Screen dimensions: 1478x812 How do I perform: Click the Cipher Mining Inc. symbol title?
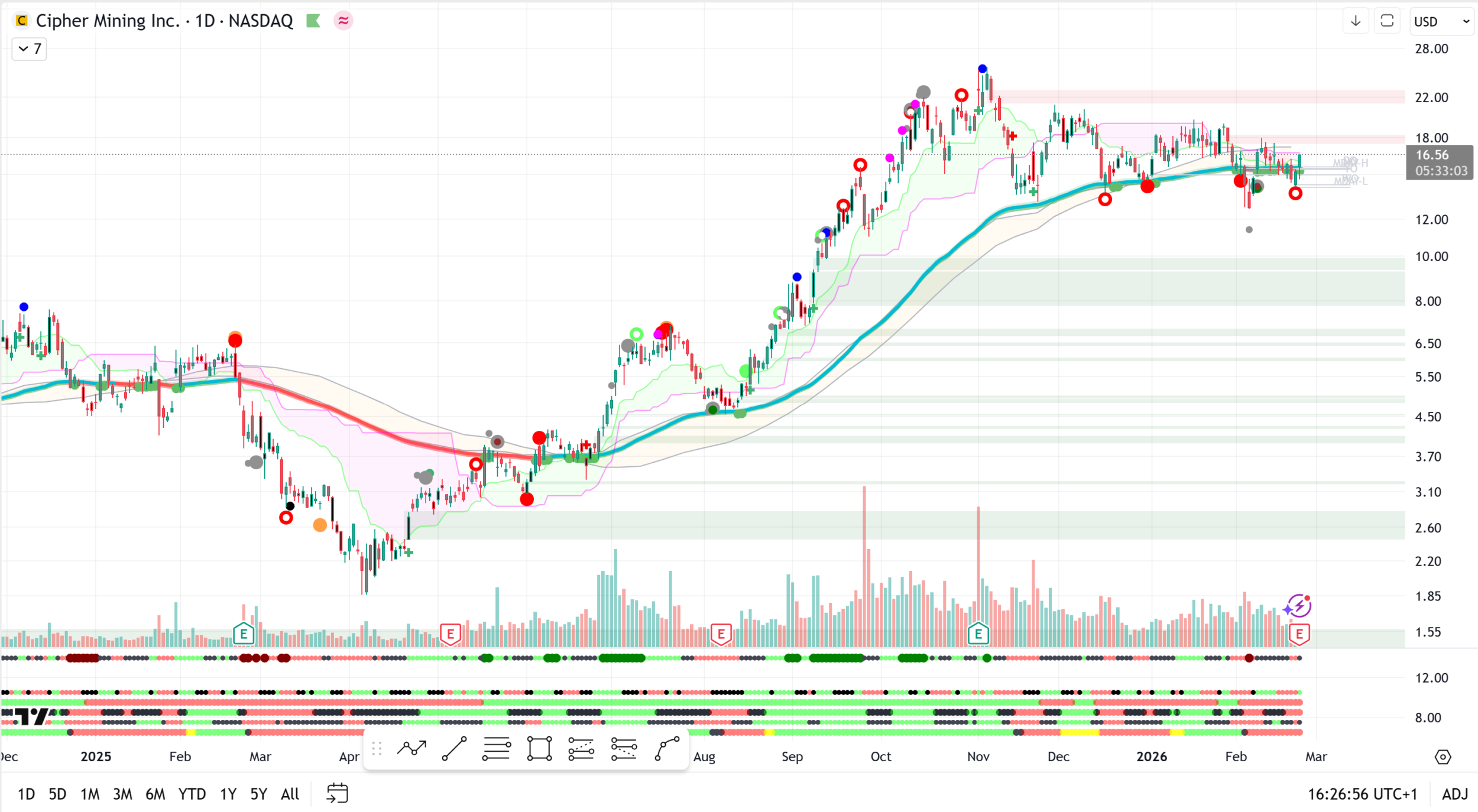[108, 21]
